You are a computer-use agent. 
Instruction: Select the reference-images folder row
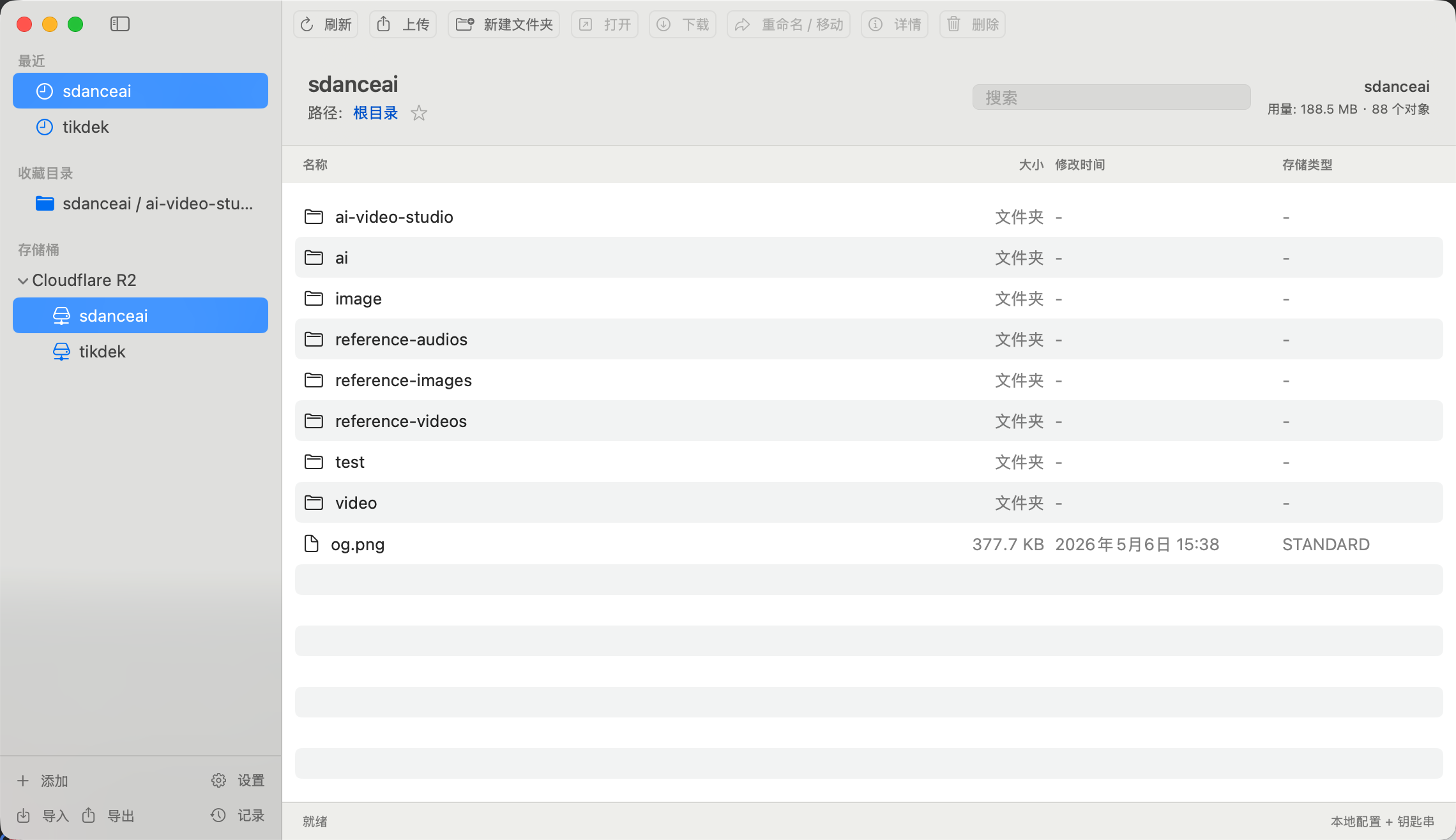(868, 380)
